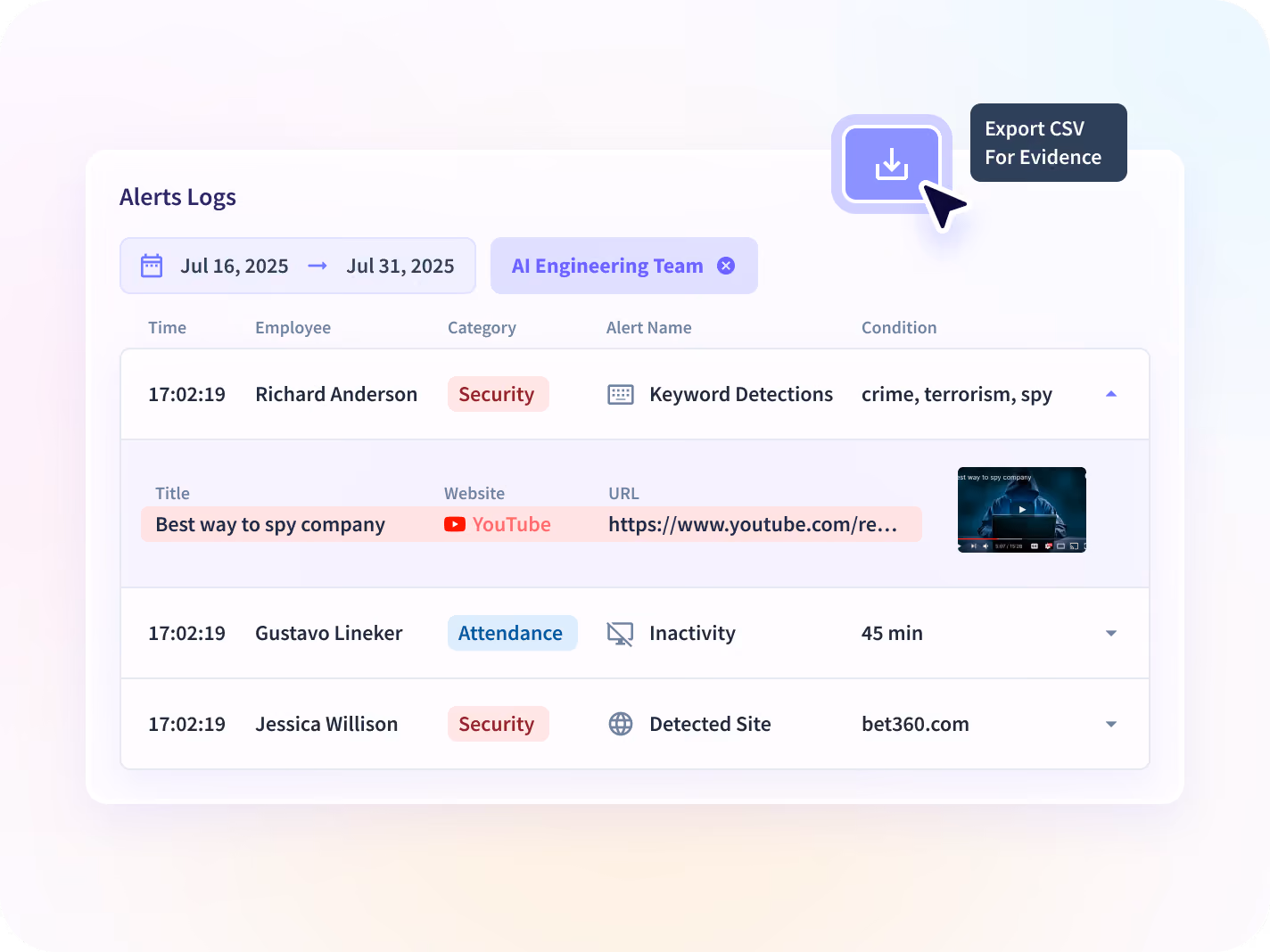Select the Jul 31, 2025 end date
Viewport: 1270px width, 952px height.
click(x=400, y=266)
